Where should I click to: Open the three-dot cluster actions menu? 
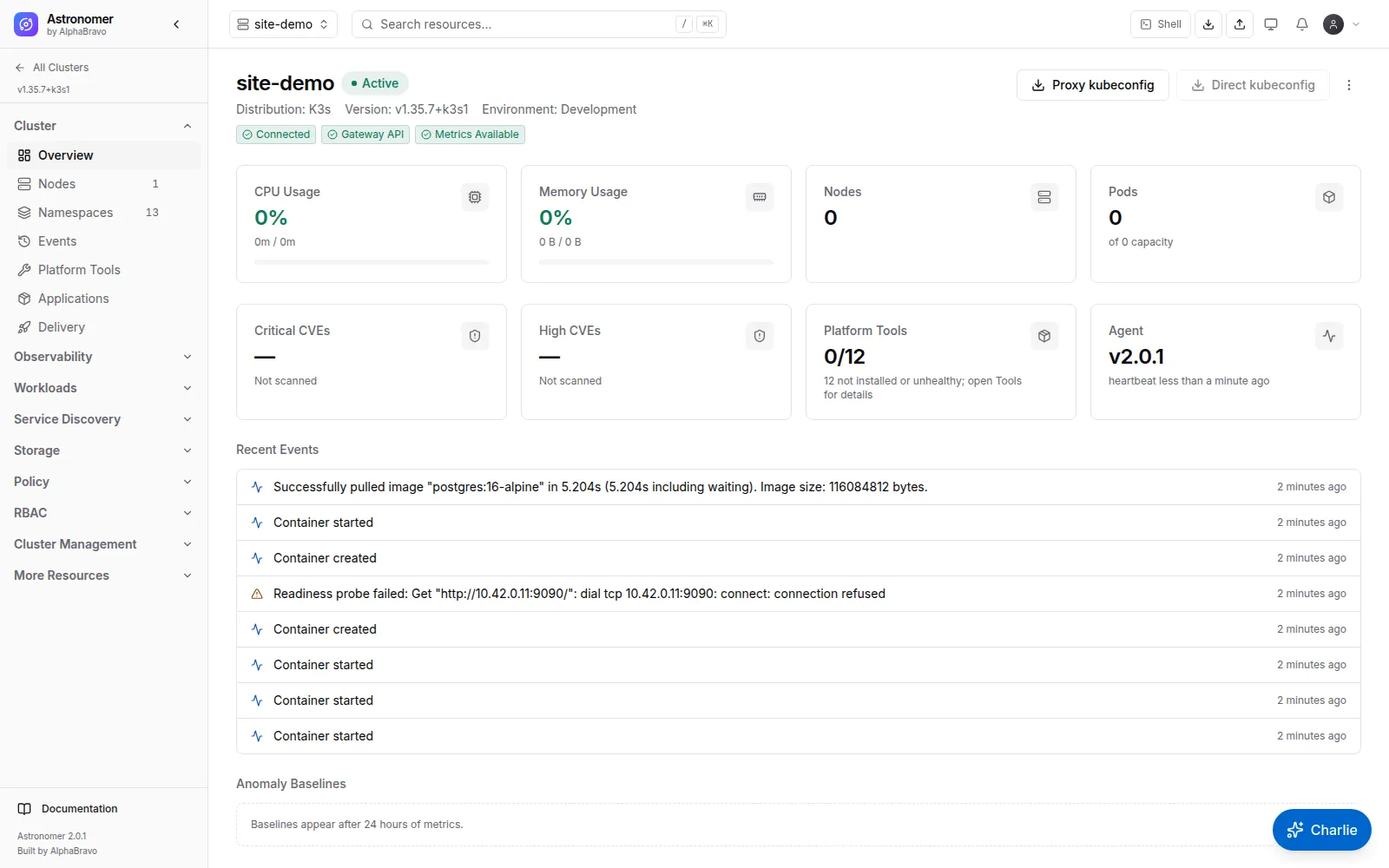(1349, 85)
